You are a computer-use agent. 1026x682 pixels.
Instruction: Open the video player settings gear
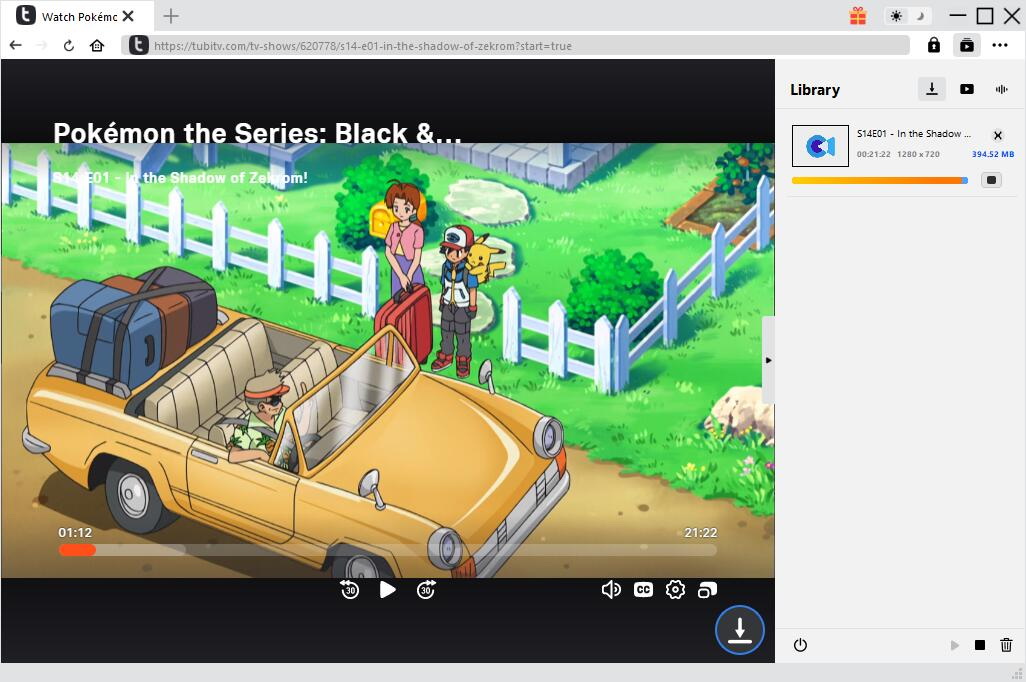675,590
